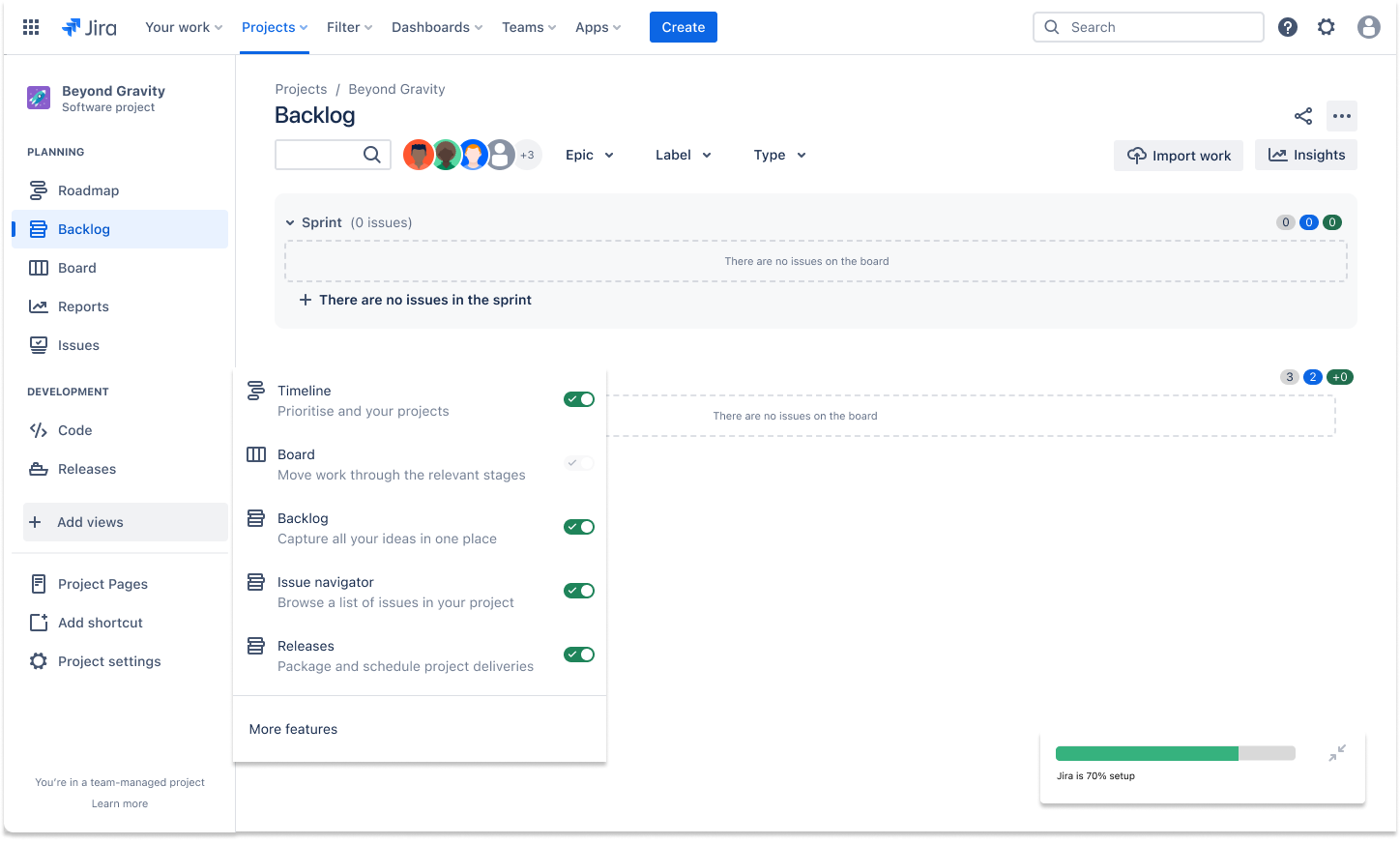Viewport: 1400px width, 844px height.
Task: Toggle the Timeline view switch
Action: coord(579,399)
